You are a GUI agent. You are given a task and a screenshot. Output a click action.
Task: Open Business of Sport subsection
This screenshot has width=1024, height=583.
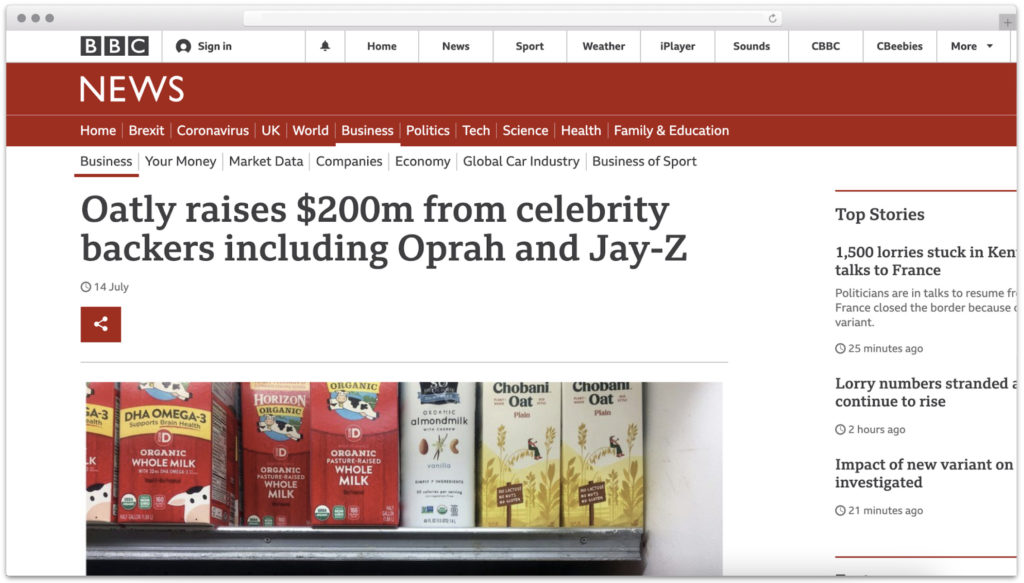pyautogui.click(x=644, y=161)
